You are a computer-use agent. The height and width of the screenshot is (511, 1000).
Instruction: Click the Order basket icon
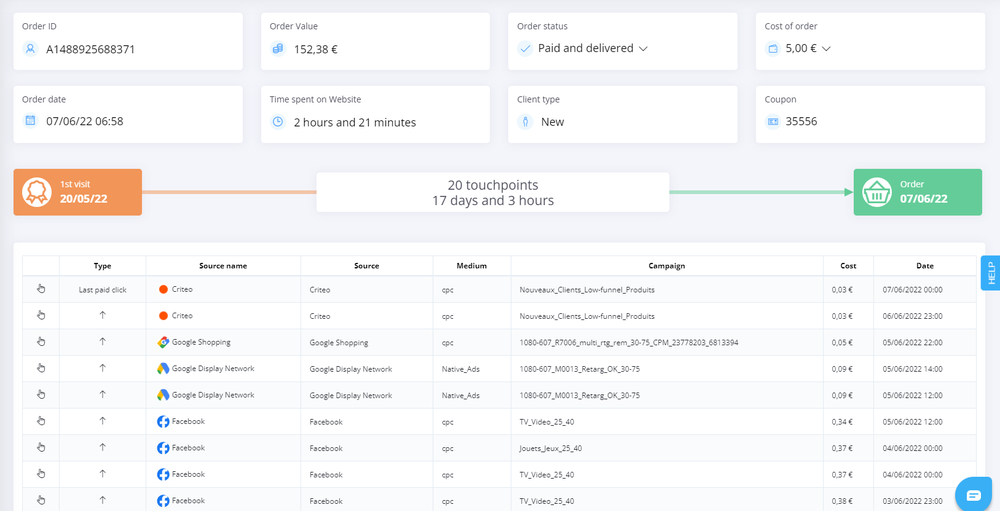pos(877,192)
